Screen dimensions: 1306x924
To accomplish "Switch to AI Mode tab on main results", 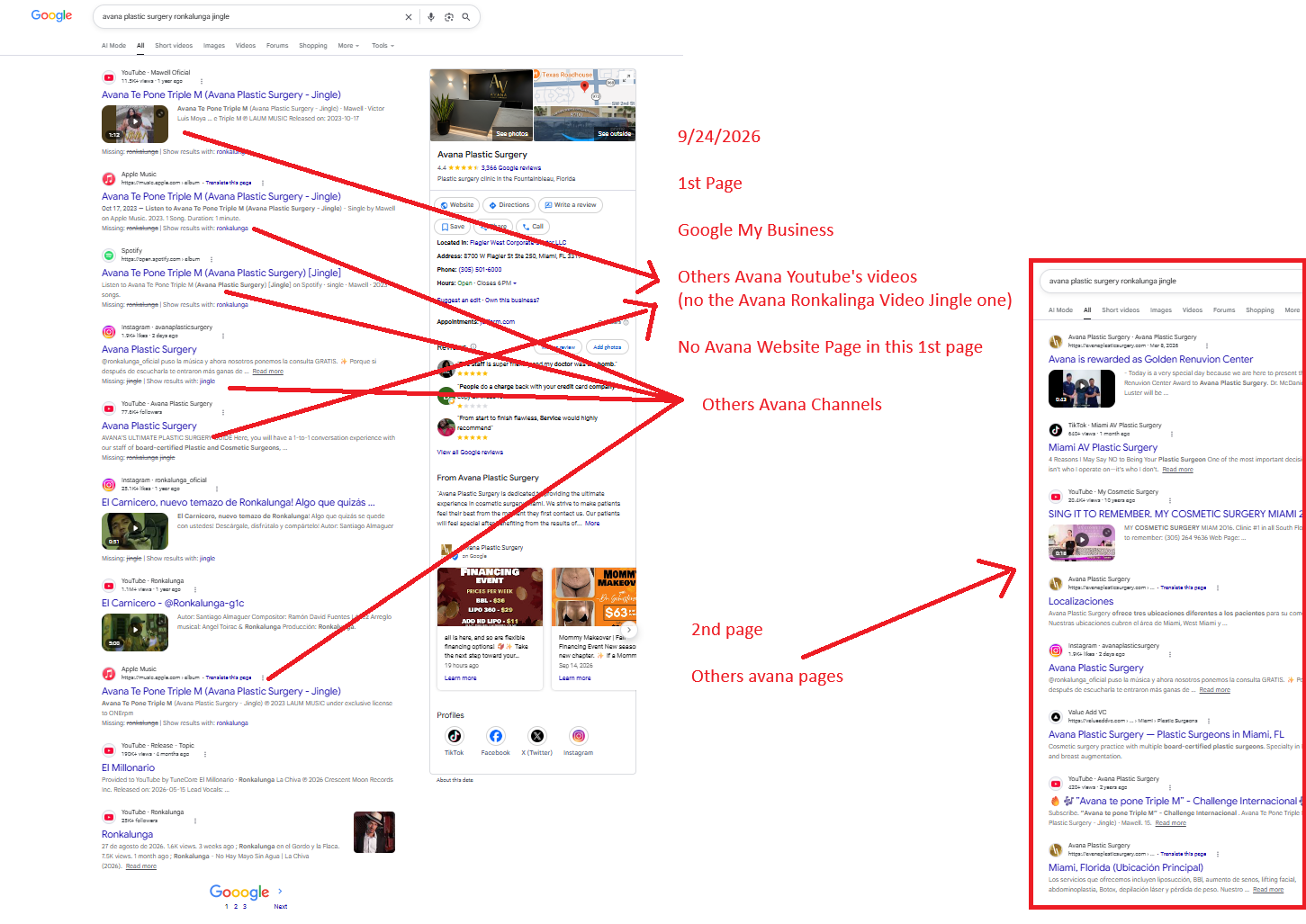I will tap(113, 46).
